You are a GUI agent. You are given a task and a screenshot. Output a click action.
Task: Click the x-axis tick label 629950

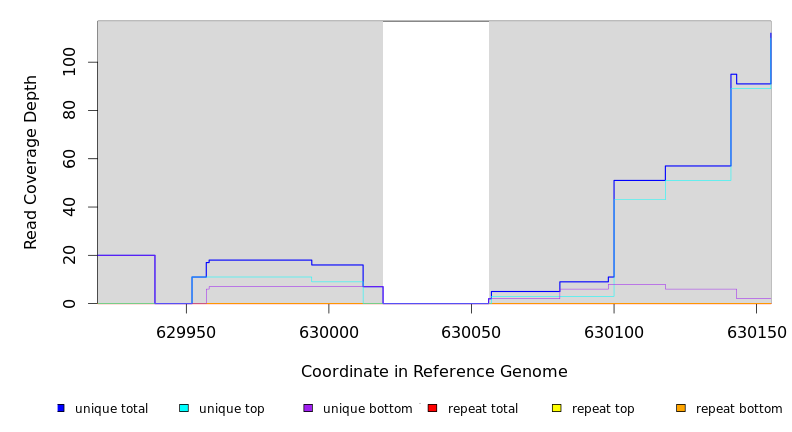point(186,333)
